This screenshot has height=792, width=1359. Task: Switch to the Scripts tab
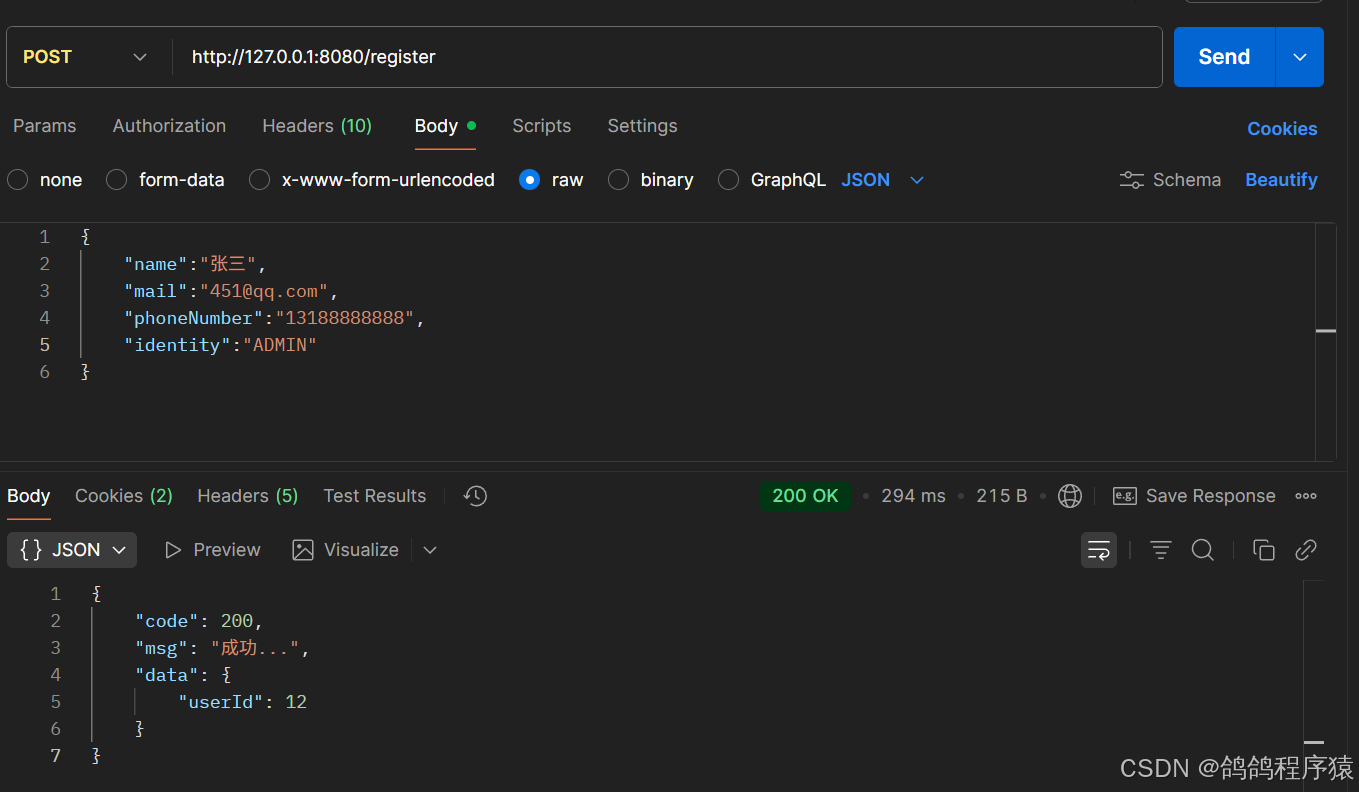[x=542, y=126]
